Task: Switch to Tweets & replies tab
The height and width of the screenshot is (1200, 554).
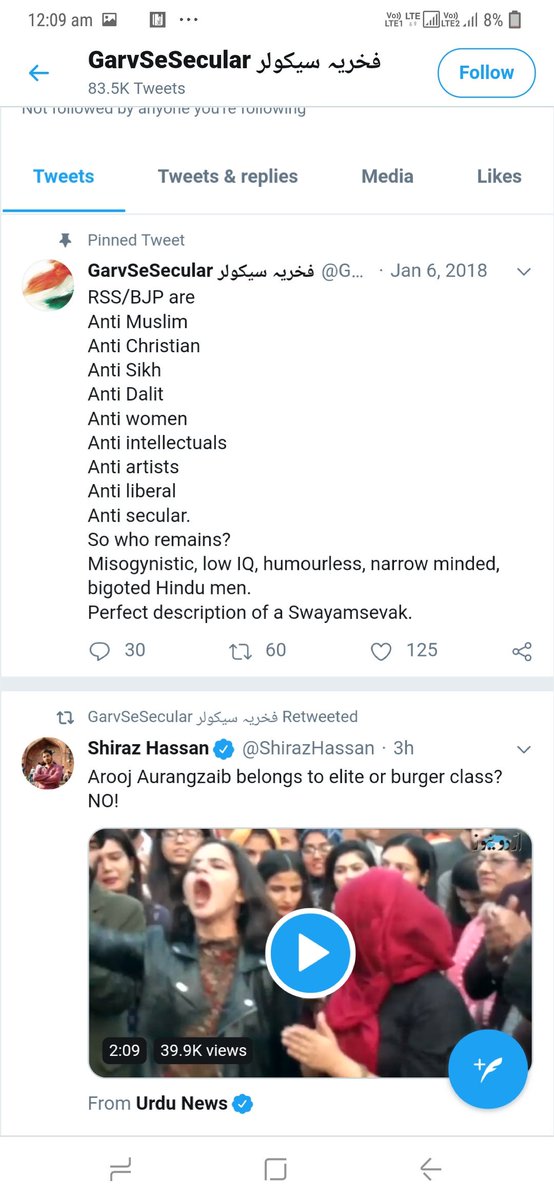Action: 228,176
